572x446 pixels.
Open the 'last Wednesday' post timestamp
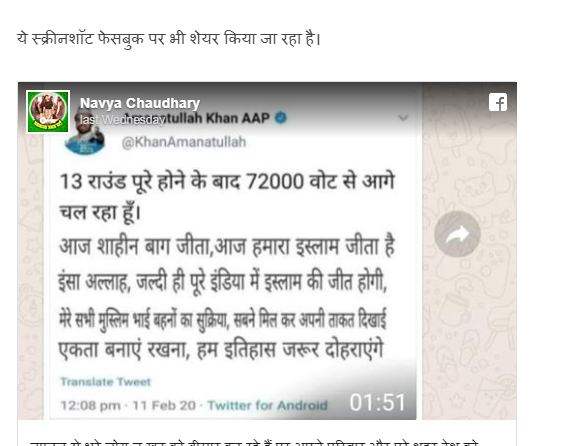click(122, 120)
